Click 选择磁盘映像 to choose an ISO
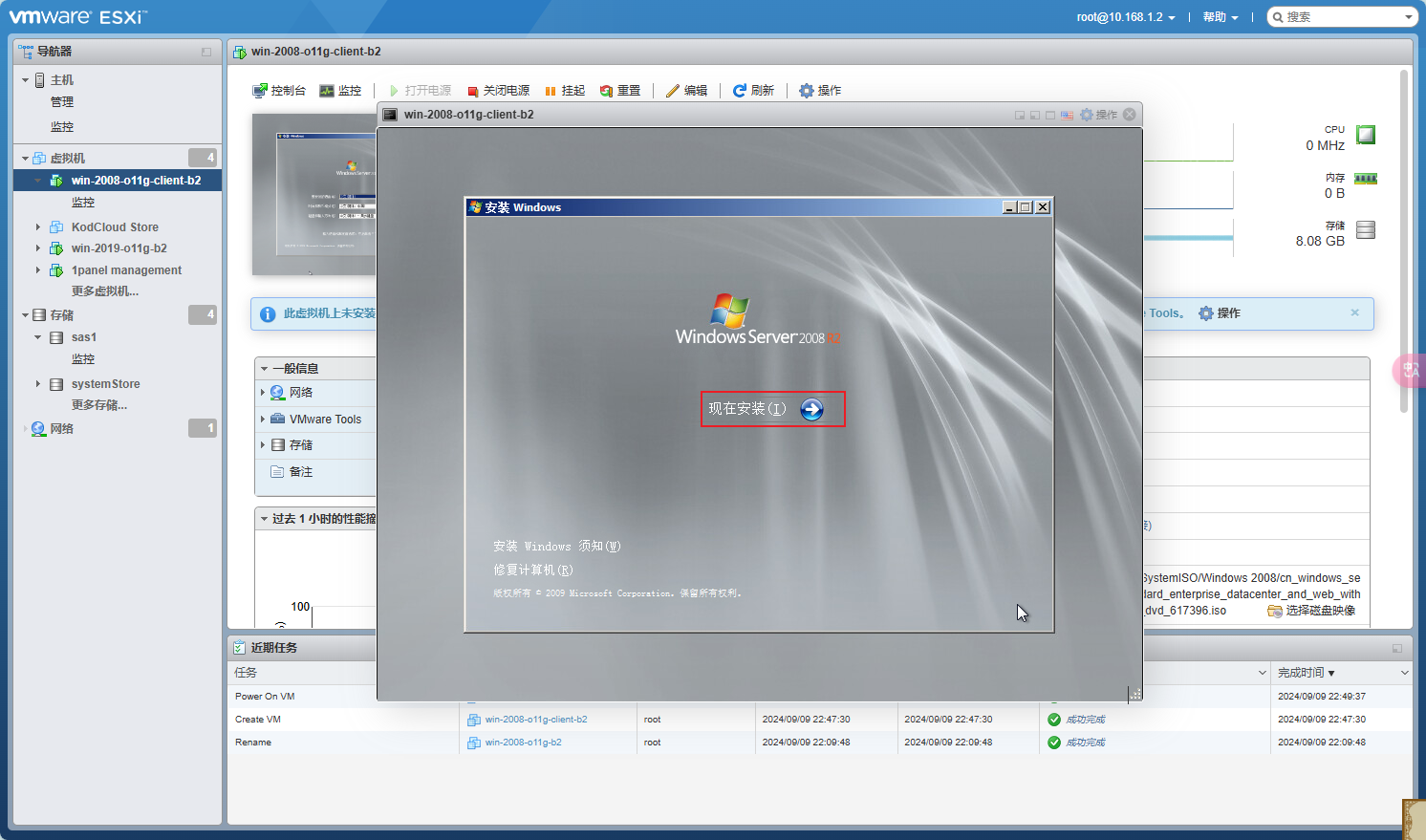Viewport: 1426px width, 840px height. pos(1311,611)
